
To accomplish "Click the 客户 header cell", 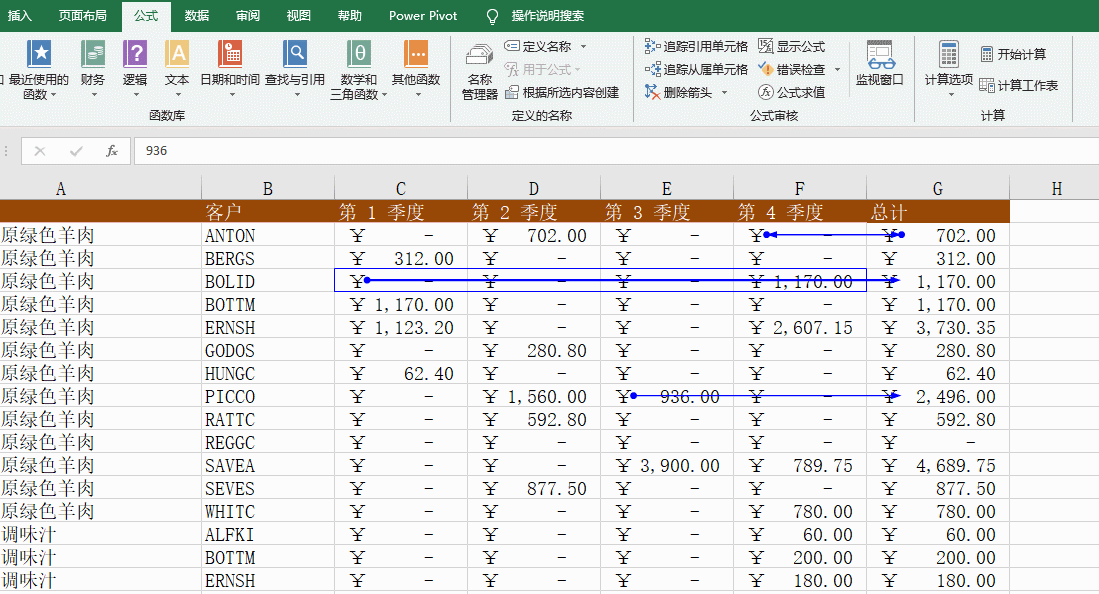I will coord(268,212).
